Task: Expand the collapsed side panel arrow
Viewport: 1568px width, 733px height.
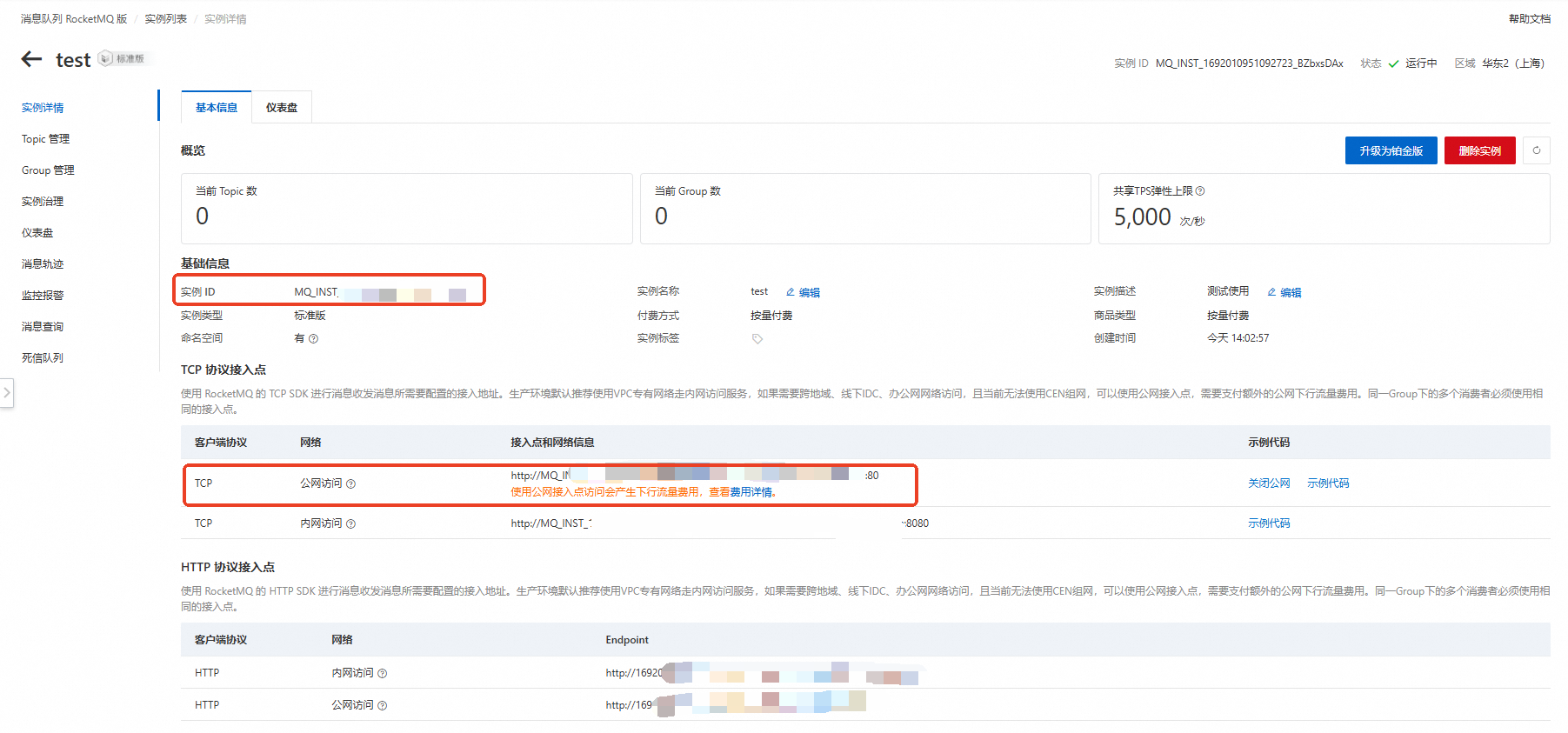Action: [7, 393]
